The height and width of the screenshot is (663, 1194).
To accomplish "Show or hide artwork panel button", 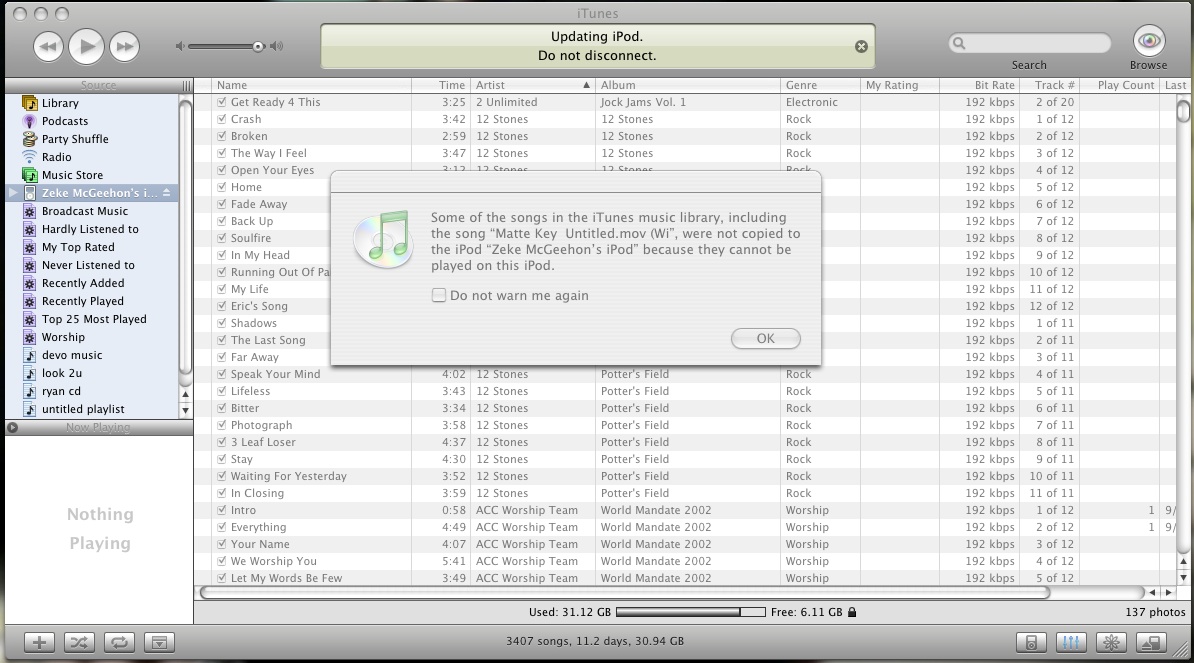I will click(x=159, y=642).
